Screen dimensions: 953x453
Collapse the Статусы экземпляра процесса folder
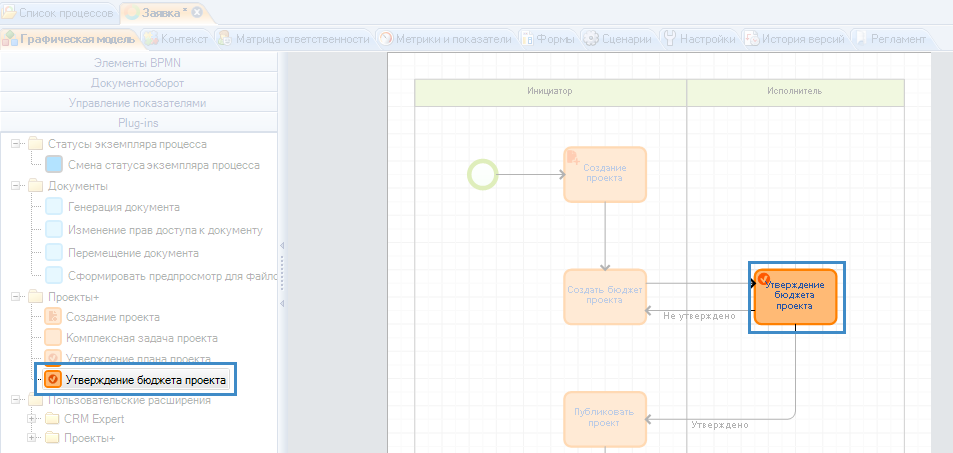tap(16, 144)
